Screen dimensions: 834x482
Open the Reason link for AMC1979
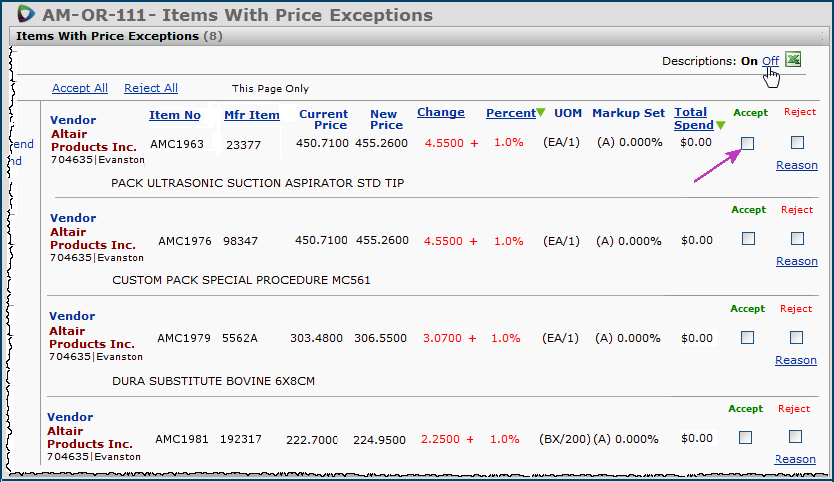pos(796,360)
